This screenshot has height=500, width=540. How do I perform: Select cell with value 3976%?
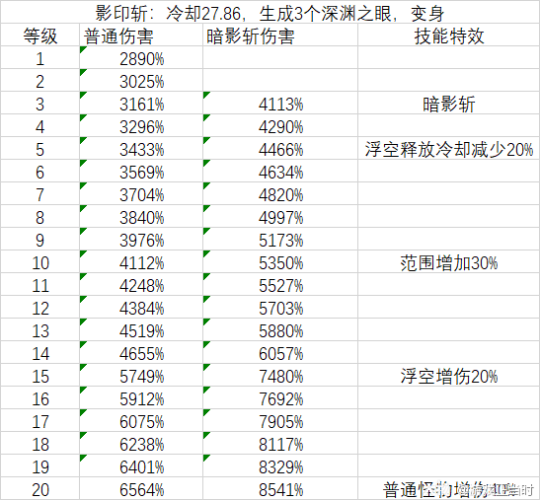pyautogui.click(x=141, y=239)
